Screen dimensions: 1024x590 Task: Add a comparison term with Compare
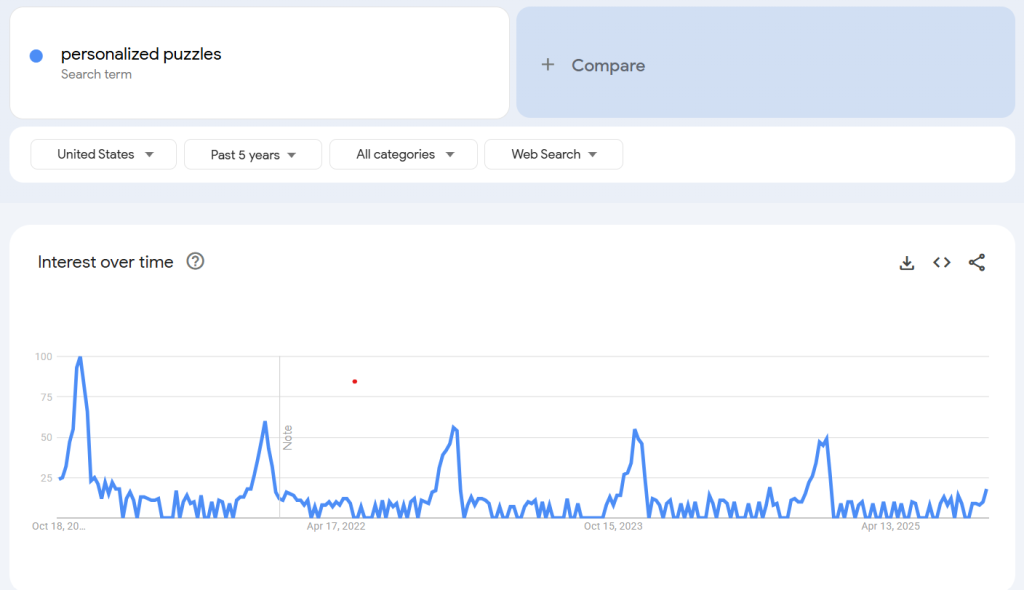[x=608, y=65]
